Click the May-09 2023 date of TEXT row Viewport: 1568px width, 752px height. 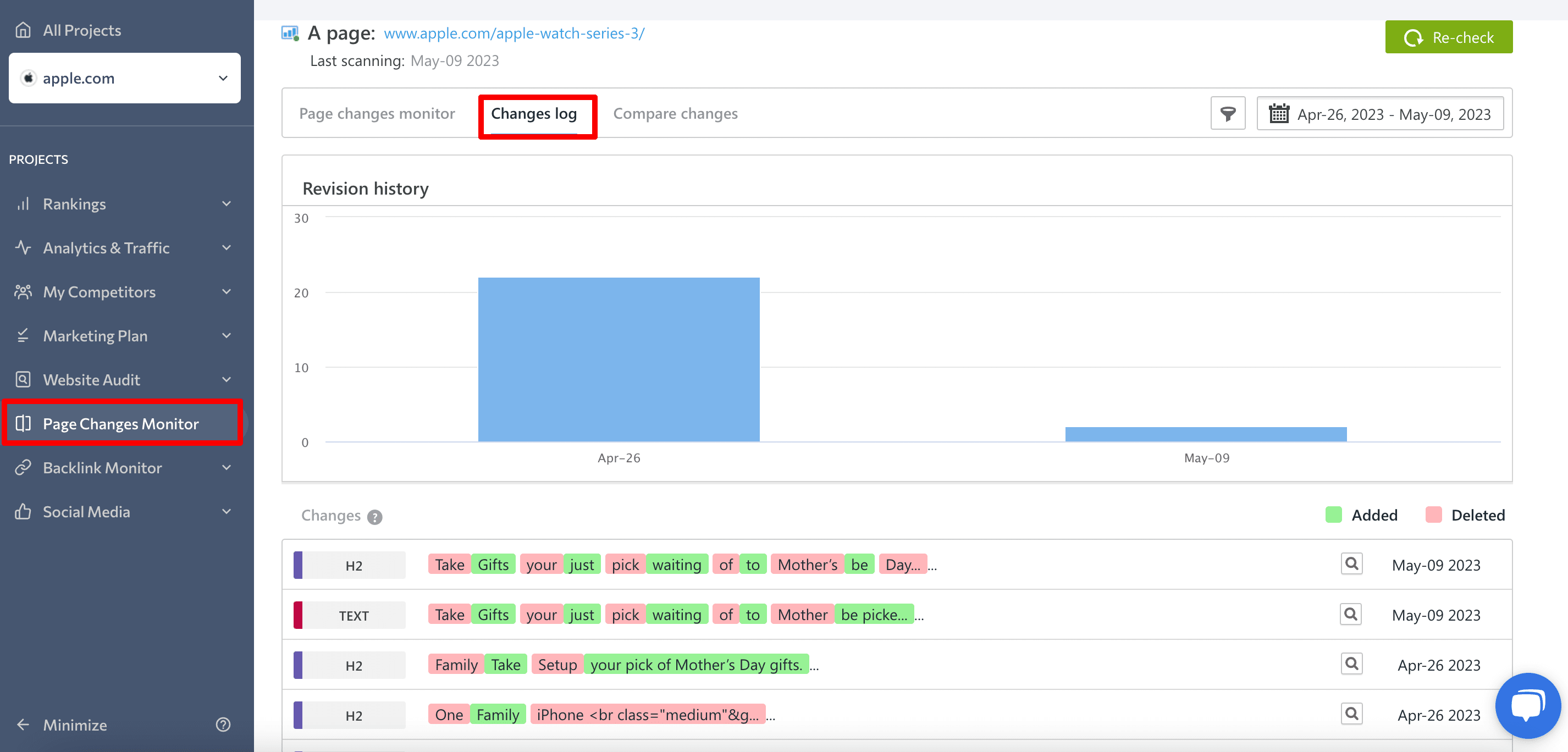point(1436,615)
